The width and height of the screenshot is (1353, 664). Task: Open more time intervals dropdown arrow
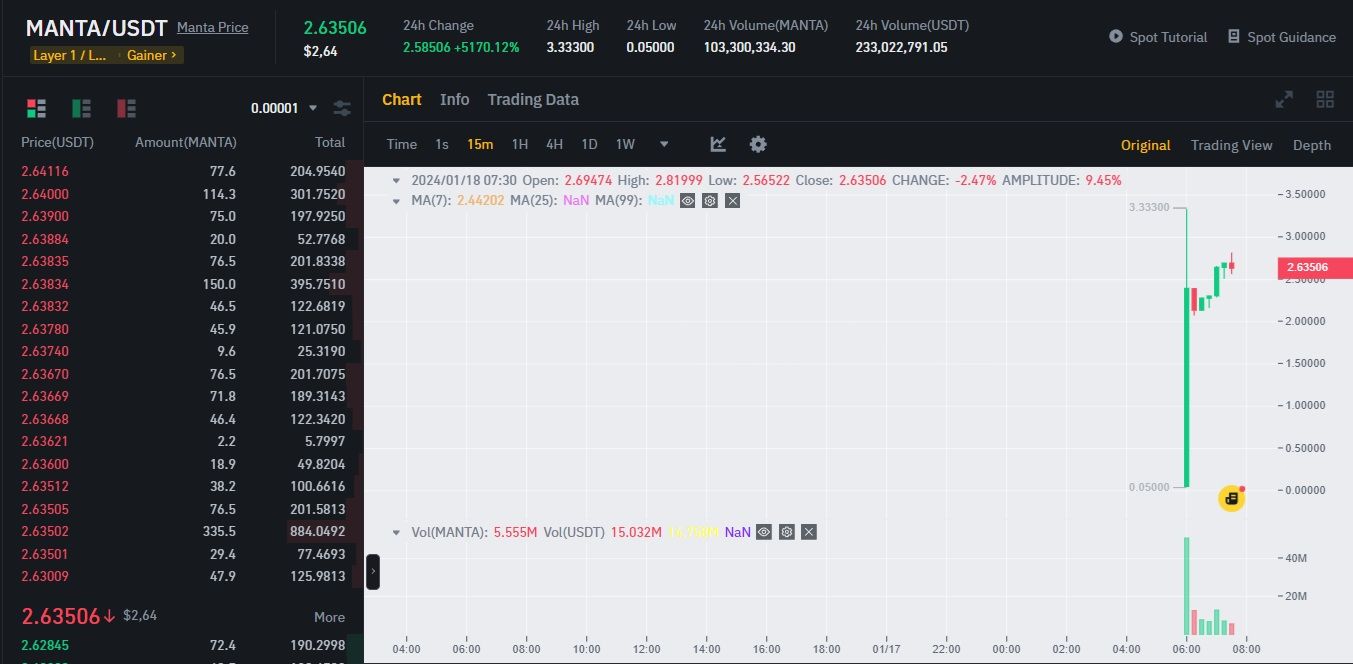click(x=664, y=144)
